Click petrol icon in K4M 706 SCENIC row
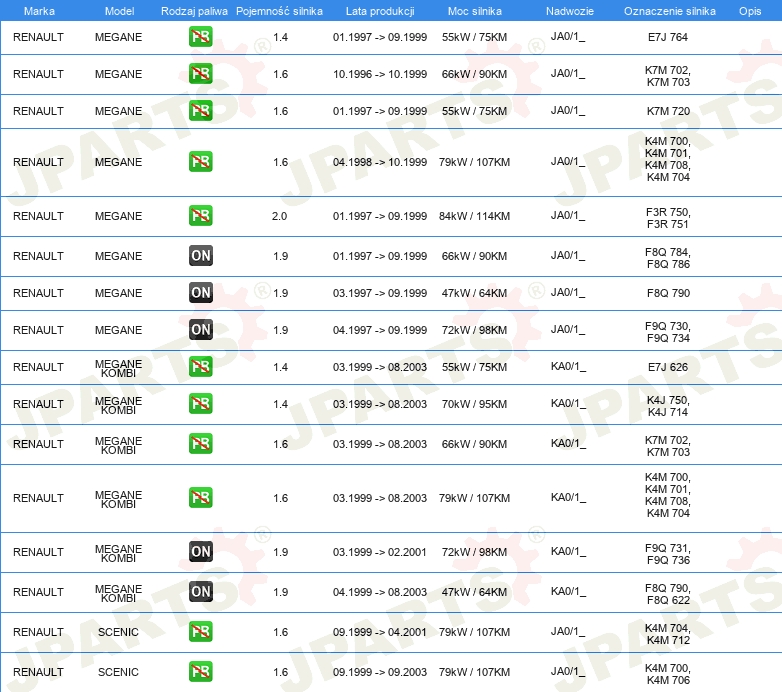This screenshot has width=782, height=692. pyautogui.click(x=200, y=672)
